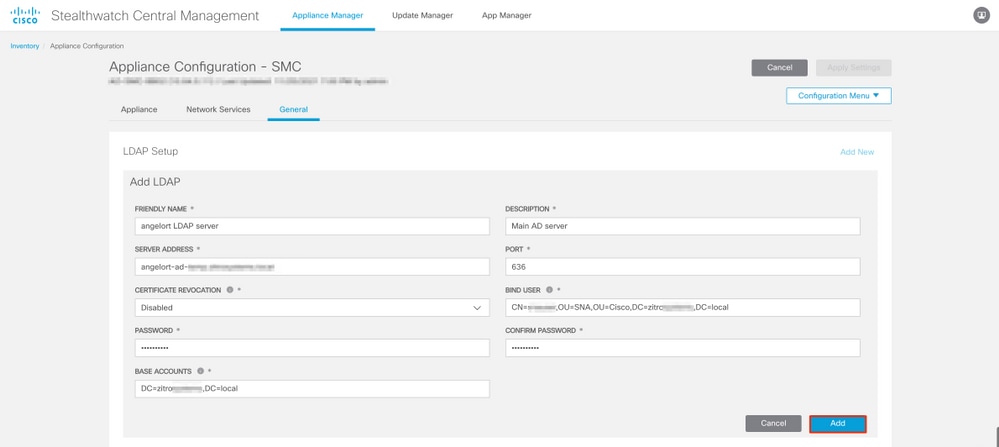Image resolution: width=999 pixels, height=447 pixels.
Task: Show Bind User info icon
Action: (549, 290)
